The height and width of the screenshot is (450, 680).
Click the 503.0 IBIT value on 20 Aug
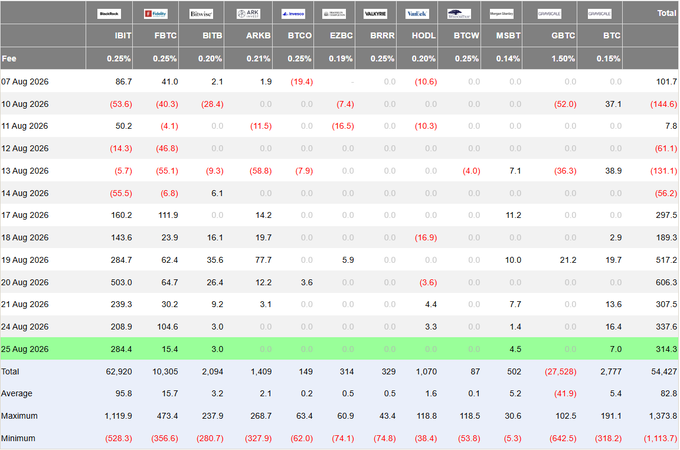click(x=121, y=282)
